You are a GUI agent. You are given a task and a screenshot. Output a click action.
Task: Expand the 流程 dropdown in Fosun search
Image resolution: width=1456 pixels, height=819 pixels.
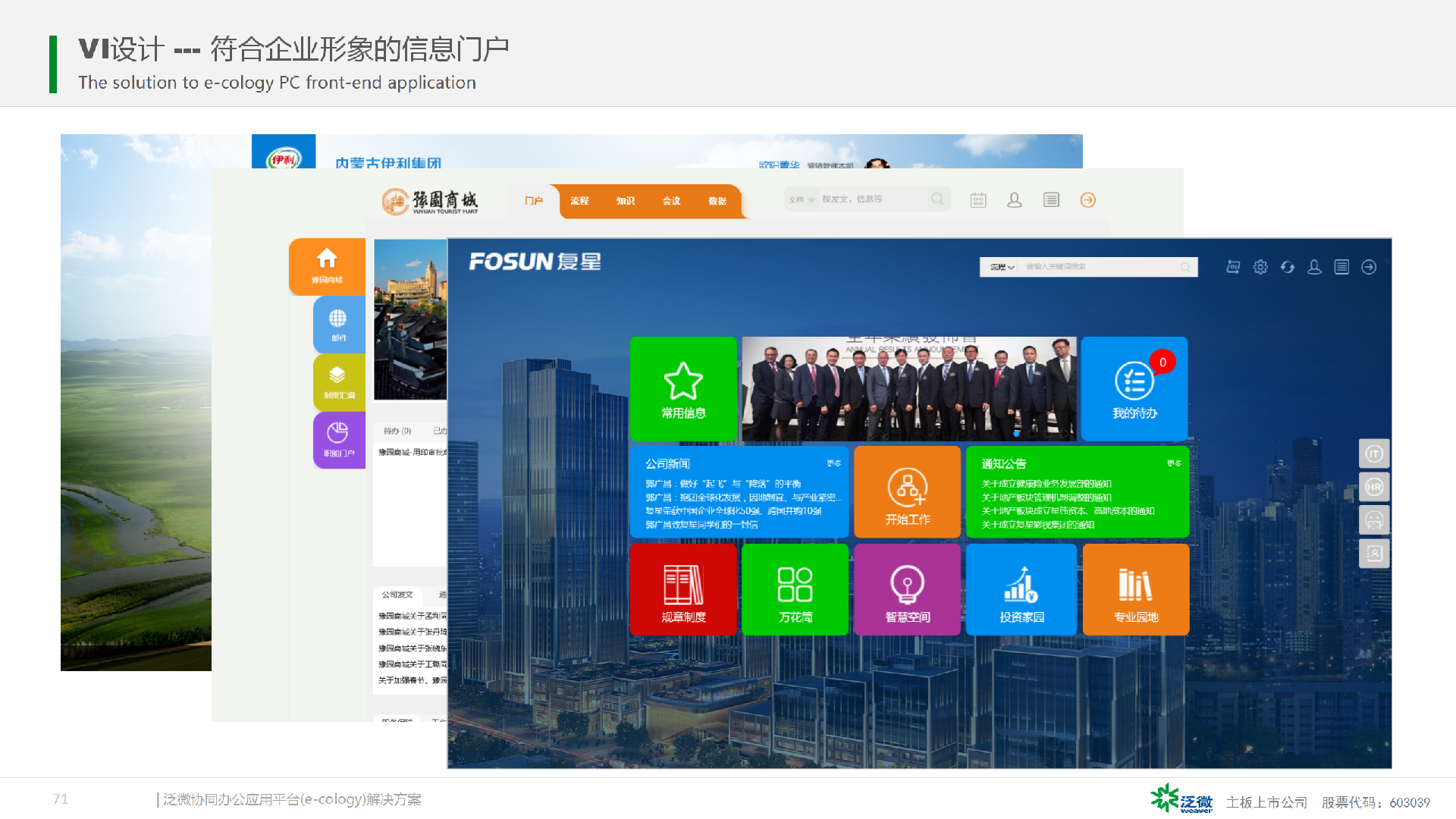click(1002, 267)
